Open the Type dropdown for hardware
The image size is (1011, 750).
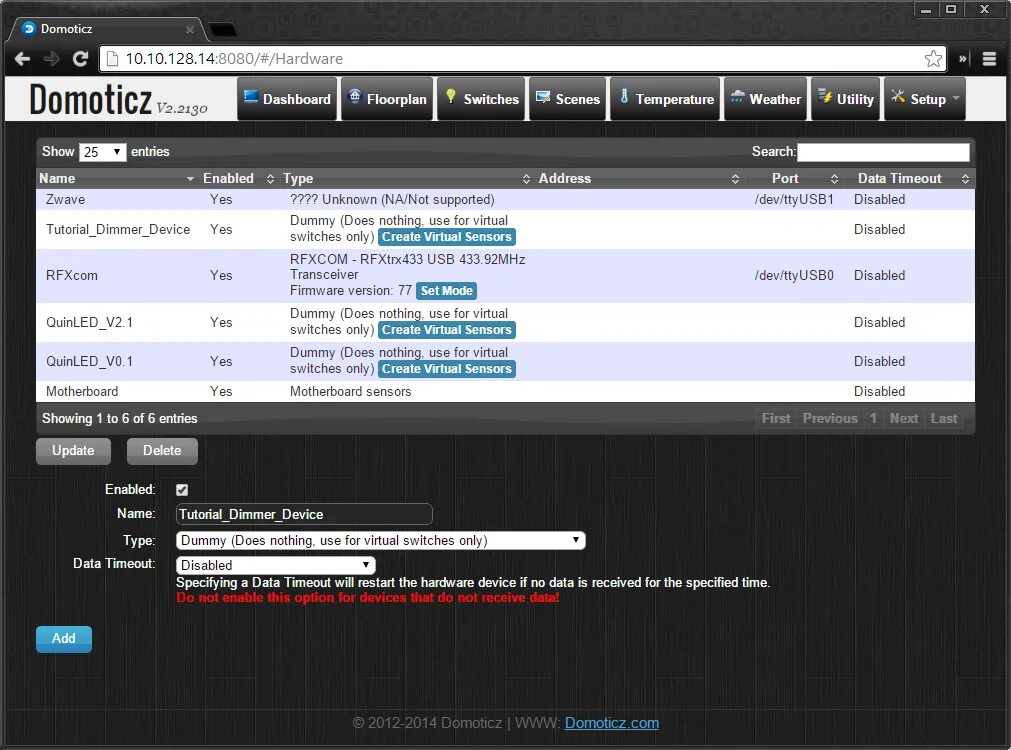(x=380, y=540)
